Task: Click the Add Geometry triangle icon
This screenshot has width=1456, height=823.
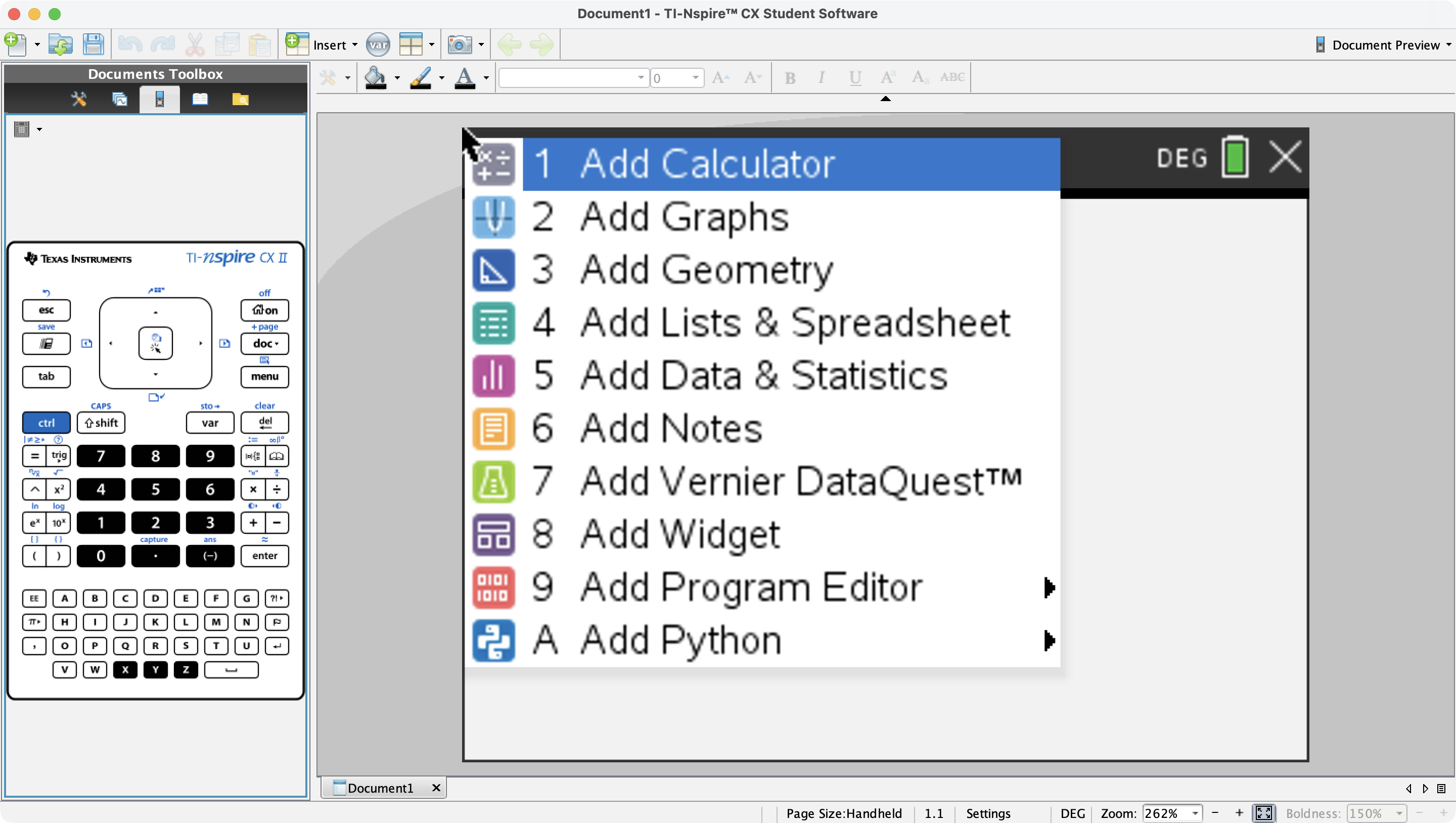Action: pyautogui.click(x=493, y=269)
